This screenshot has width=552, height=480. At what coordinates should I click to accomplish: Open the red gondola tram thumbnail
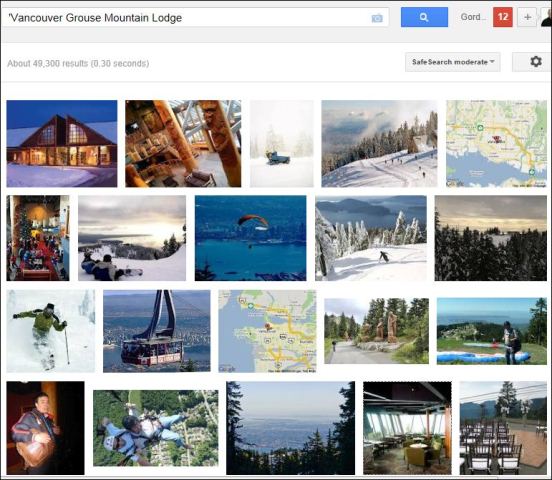(x=157, y=331)
